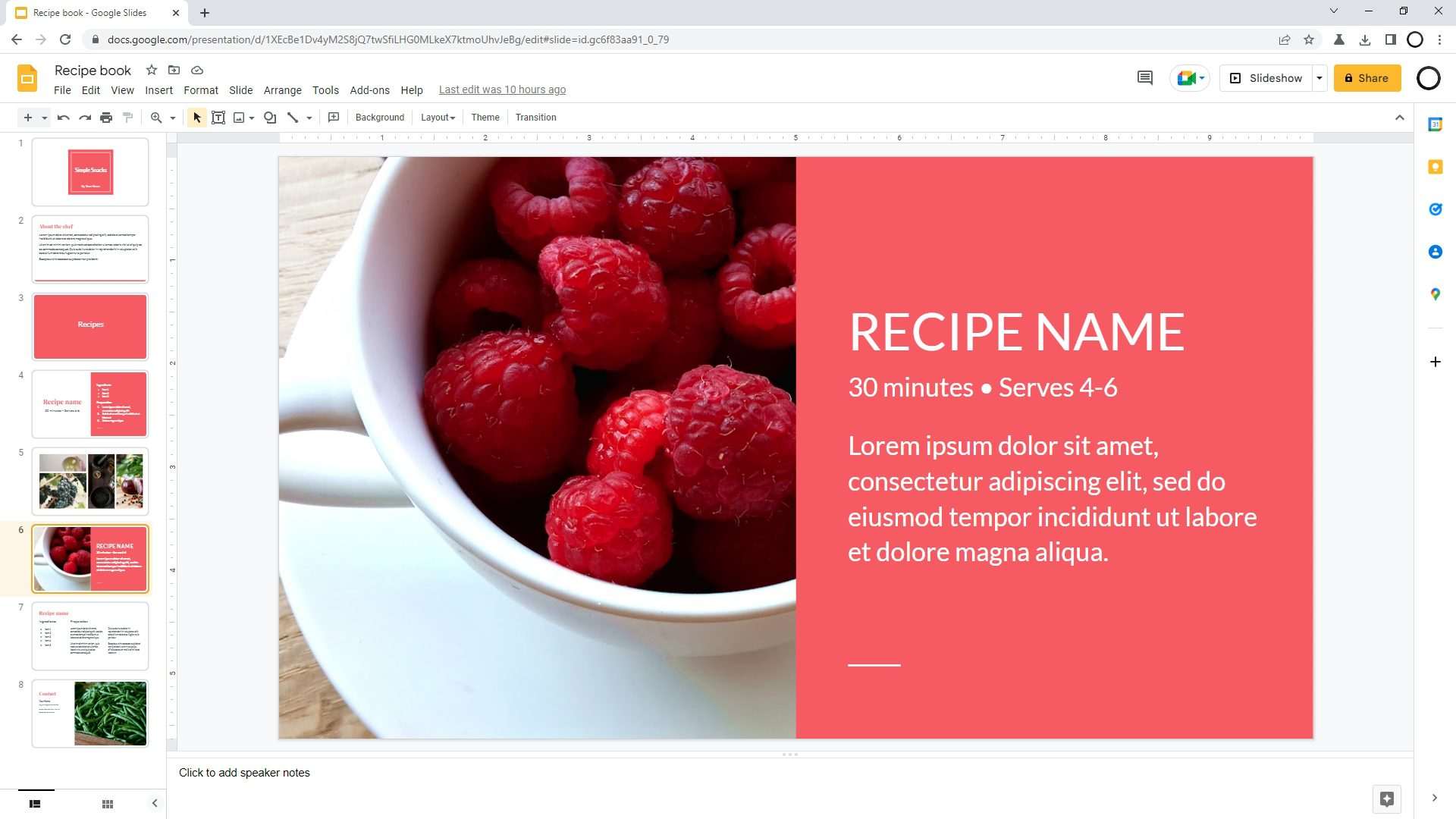Open the Arrange menu

[x=282, y=89]
